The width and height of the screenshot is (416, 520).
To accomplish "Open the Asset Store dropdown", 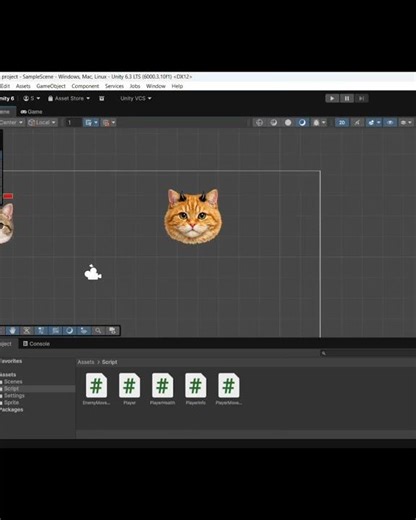I will [69, 98].
